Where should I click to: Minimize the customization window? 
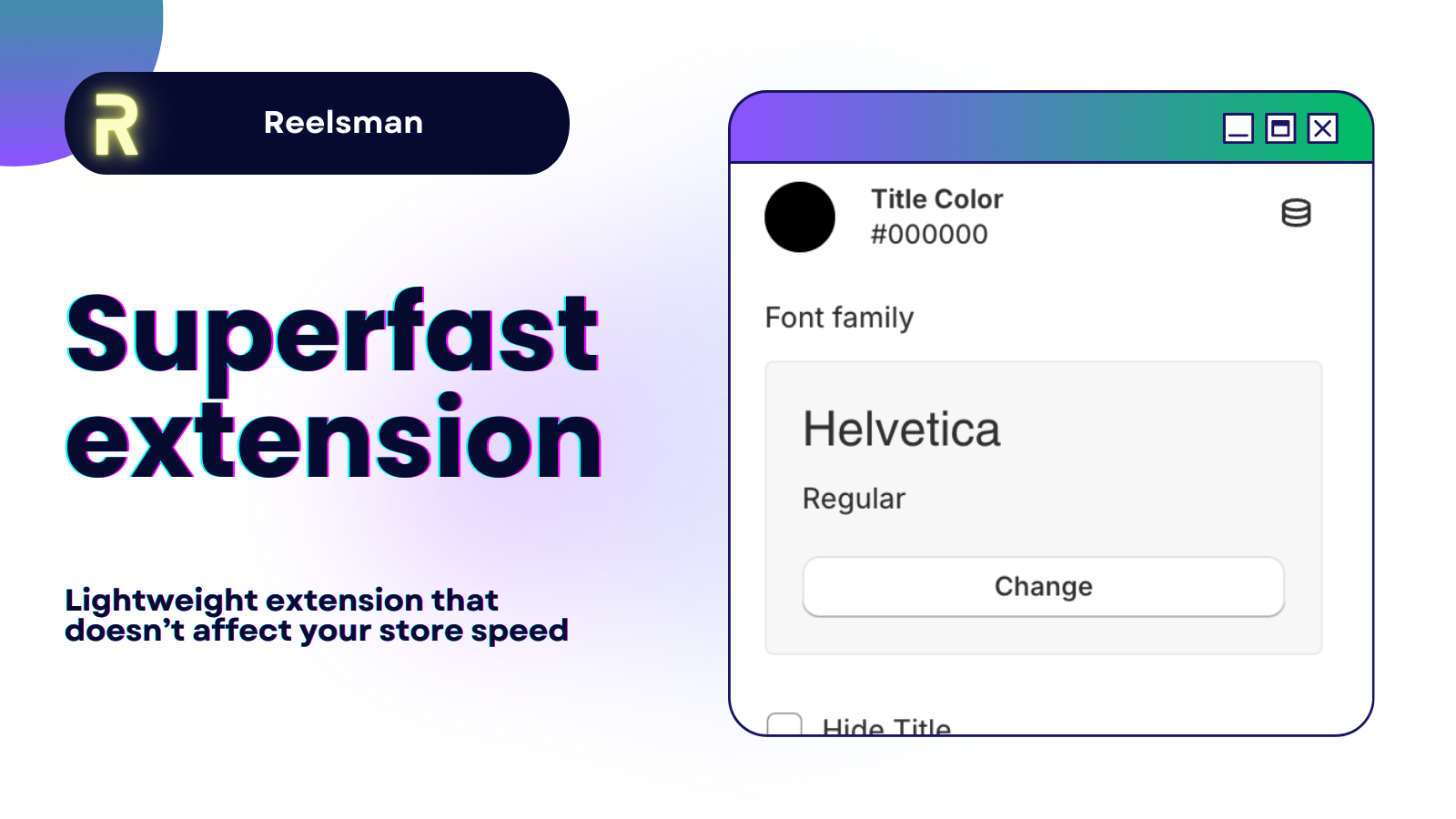(x=1238, y=129)
